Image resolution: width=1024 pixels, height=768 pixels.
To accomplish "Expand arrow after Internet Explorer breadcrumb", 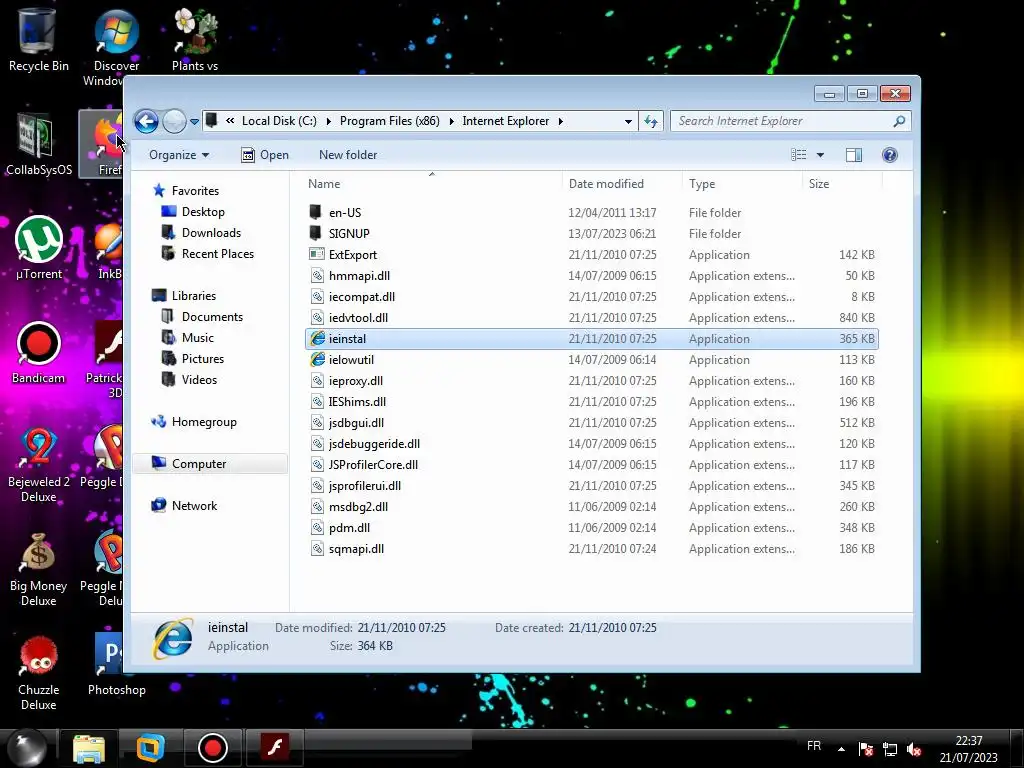I will [x=560, y=121].
